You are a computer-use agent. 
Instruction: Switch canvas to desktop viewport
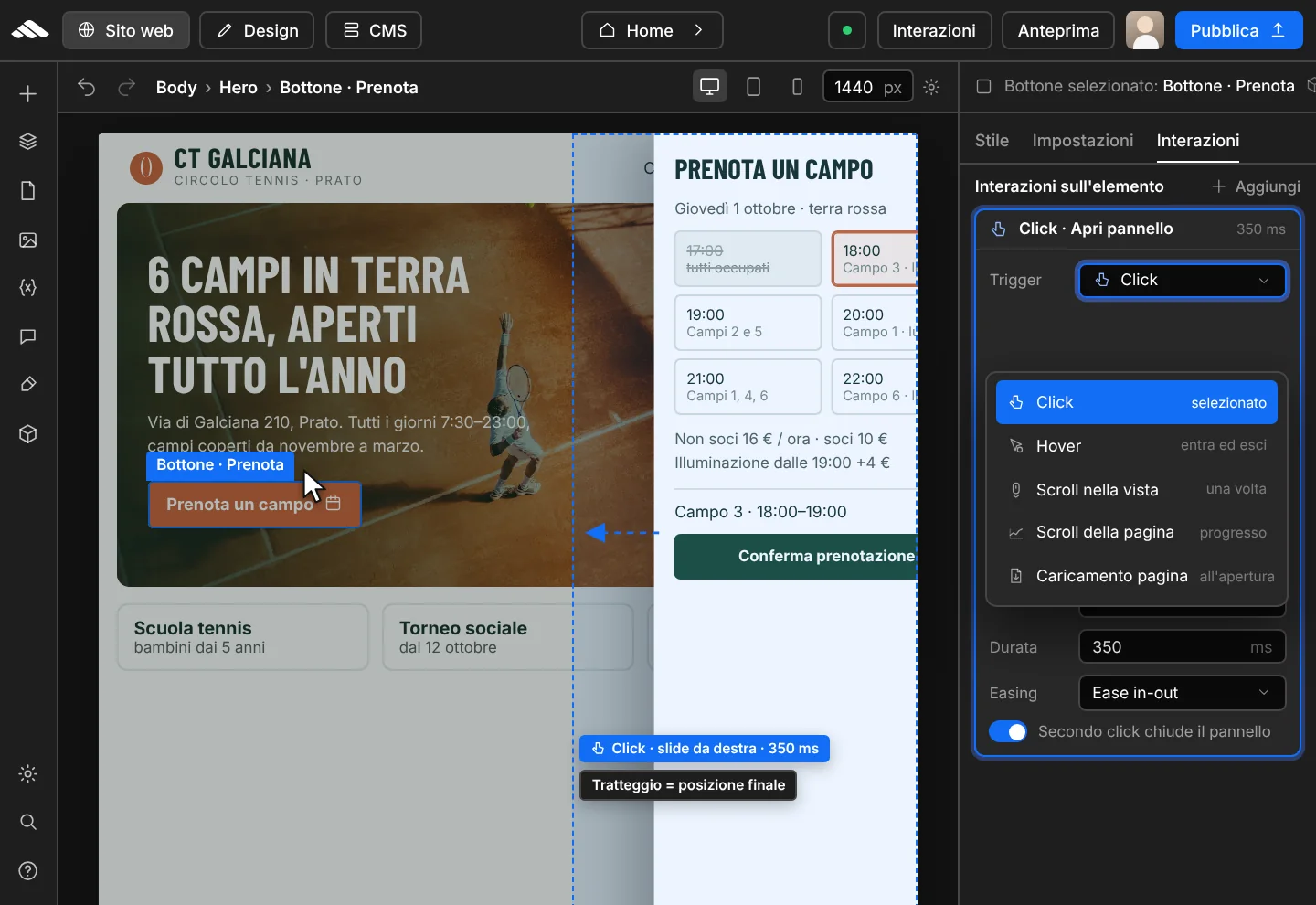(710, 87)
